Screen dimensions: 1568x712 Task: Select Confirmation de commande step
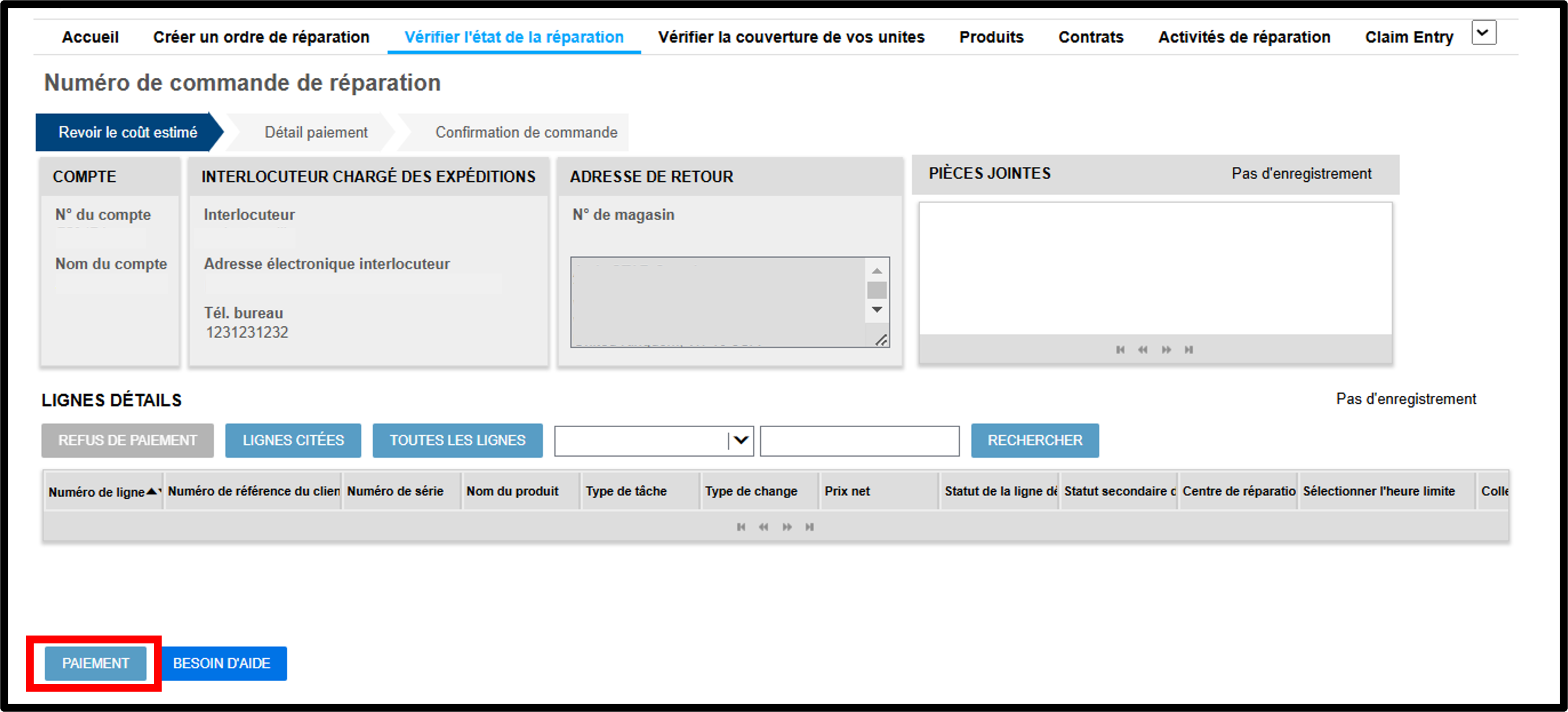526,132
